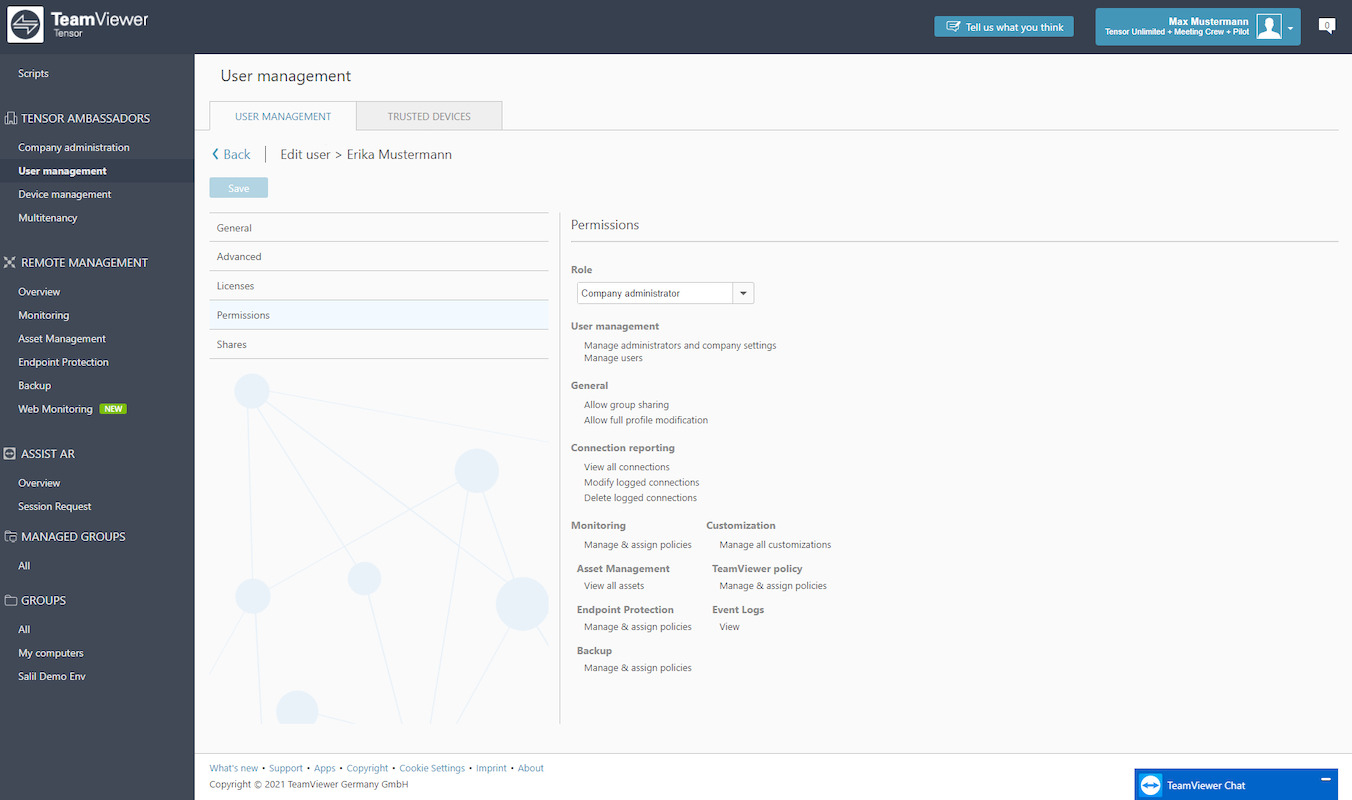The width and height of the screenshot is (1352, 800).
Task: Click the Back chevron arrow
Action: (x=215, y=154)
